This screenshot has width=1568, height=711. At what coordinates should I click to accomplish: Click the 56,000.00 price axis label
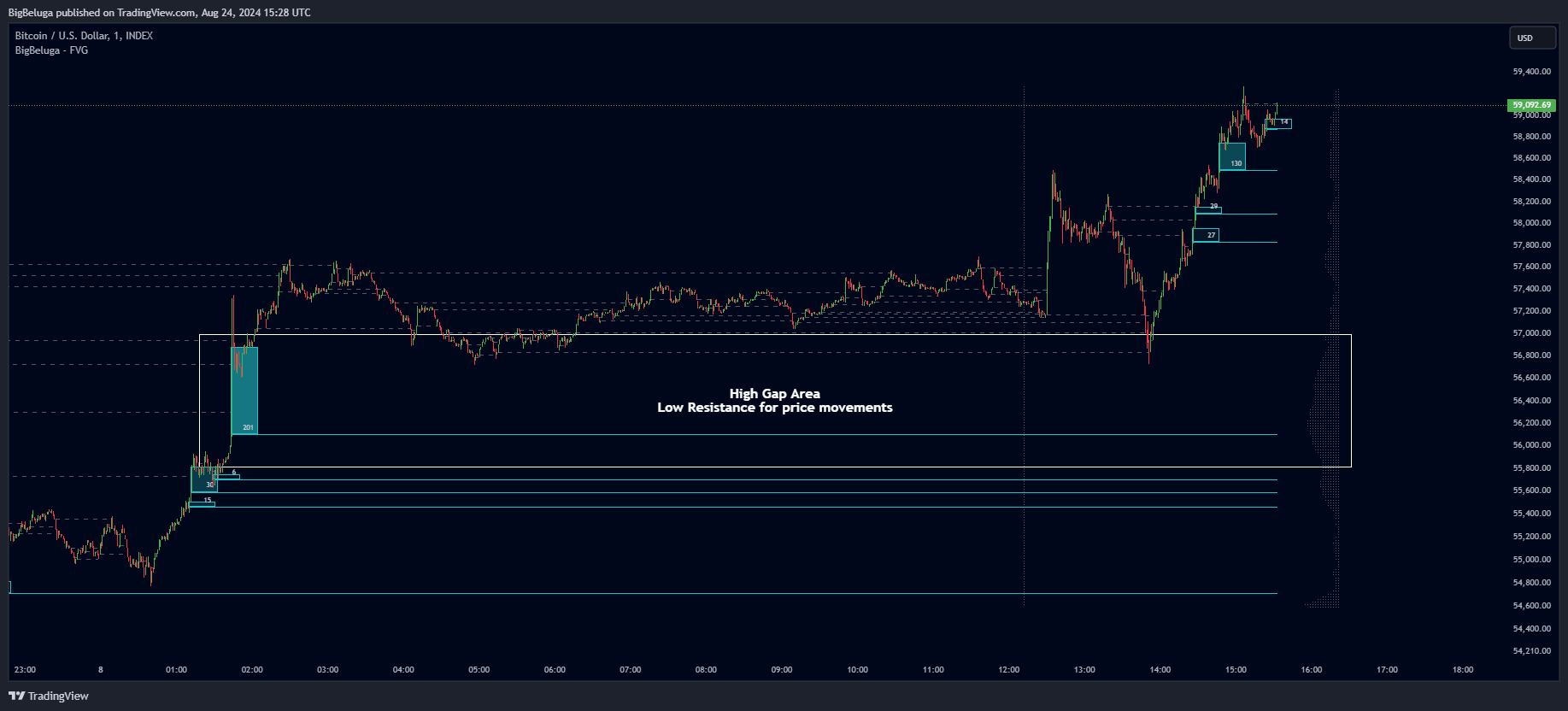(1532, 445)
